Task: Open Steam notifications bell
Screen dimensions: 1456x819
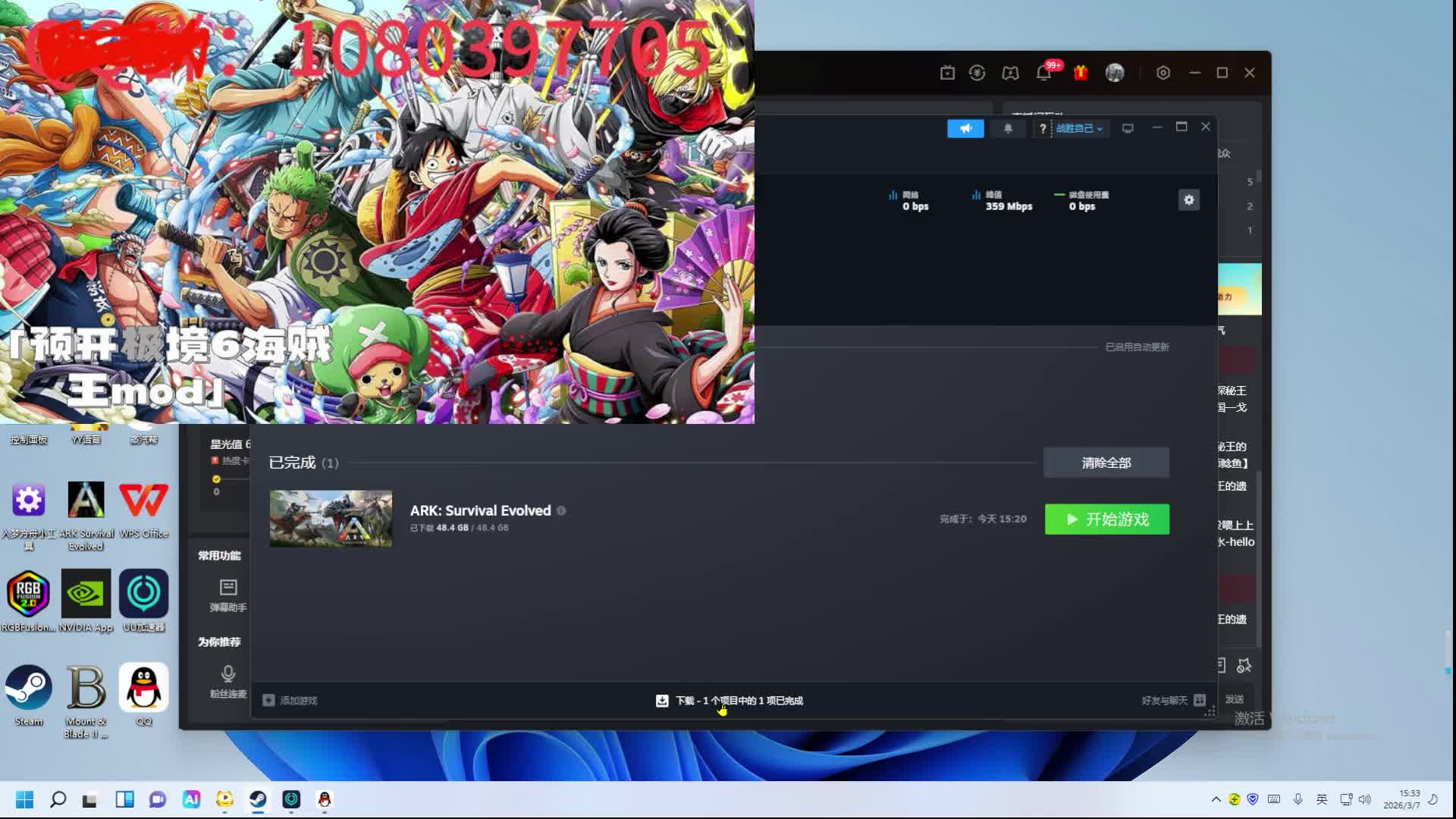Action: click(x=1008, y=128)
